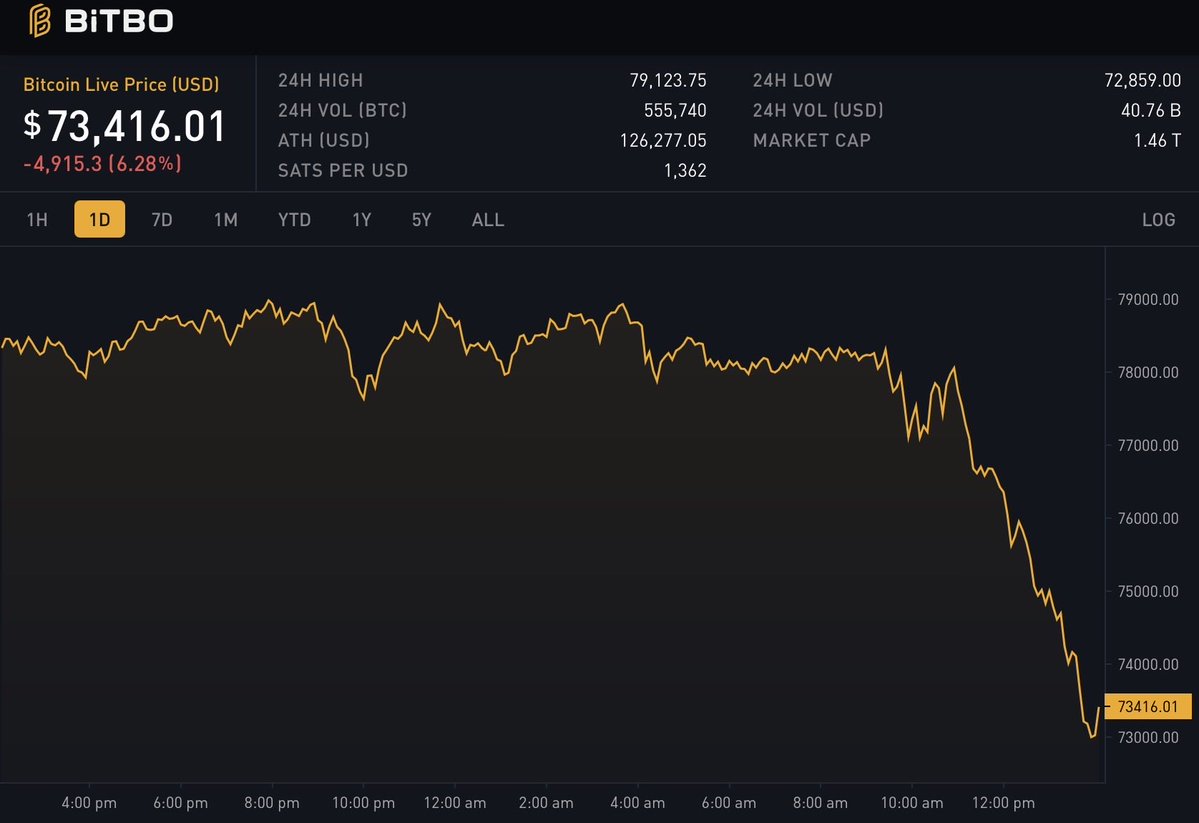Click the Bitbo logo icon
Image resolution: width=1199 pixels, height=823 pixels.
click(x=40, y=20)
